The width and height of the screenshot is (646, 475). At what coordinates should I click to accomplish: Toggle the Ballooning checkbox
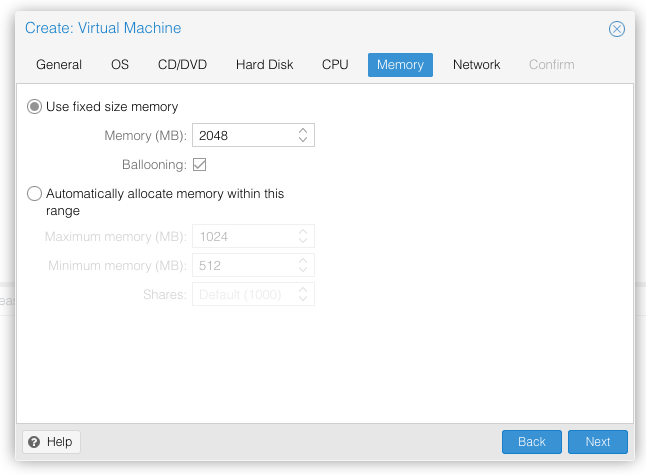coord(199,164)
